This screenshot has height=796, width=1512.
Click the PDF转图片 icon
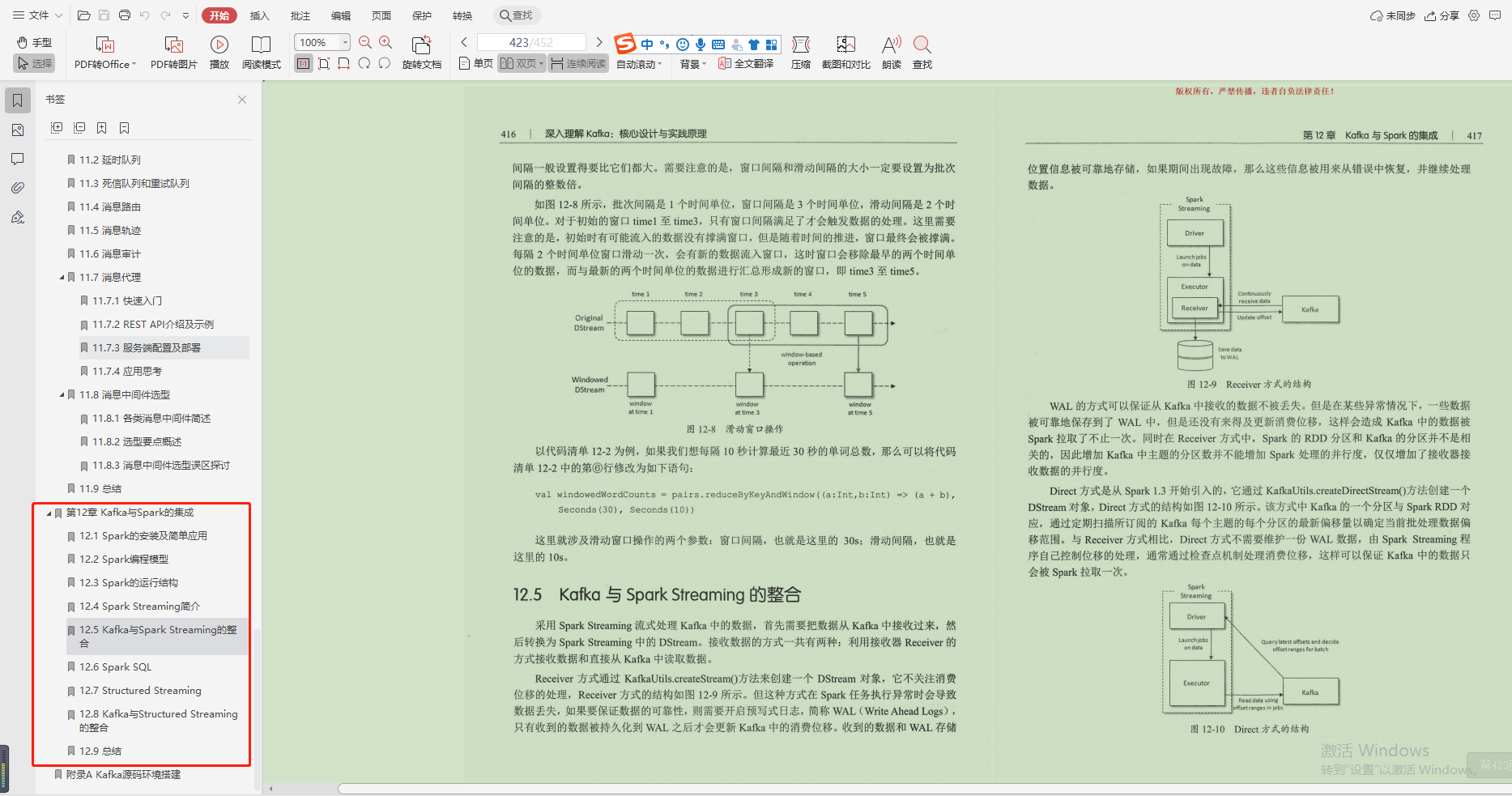click(174, 45)
